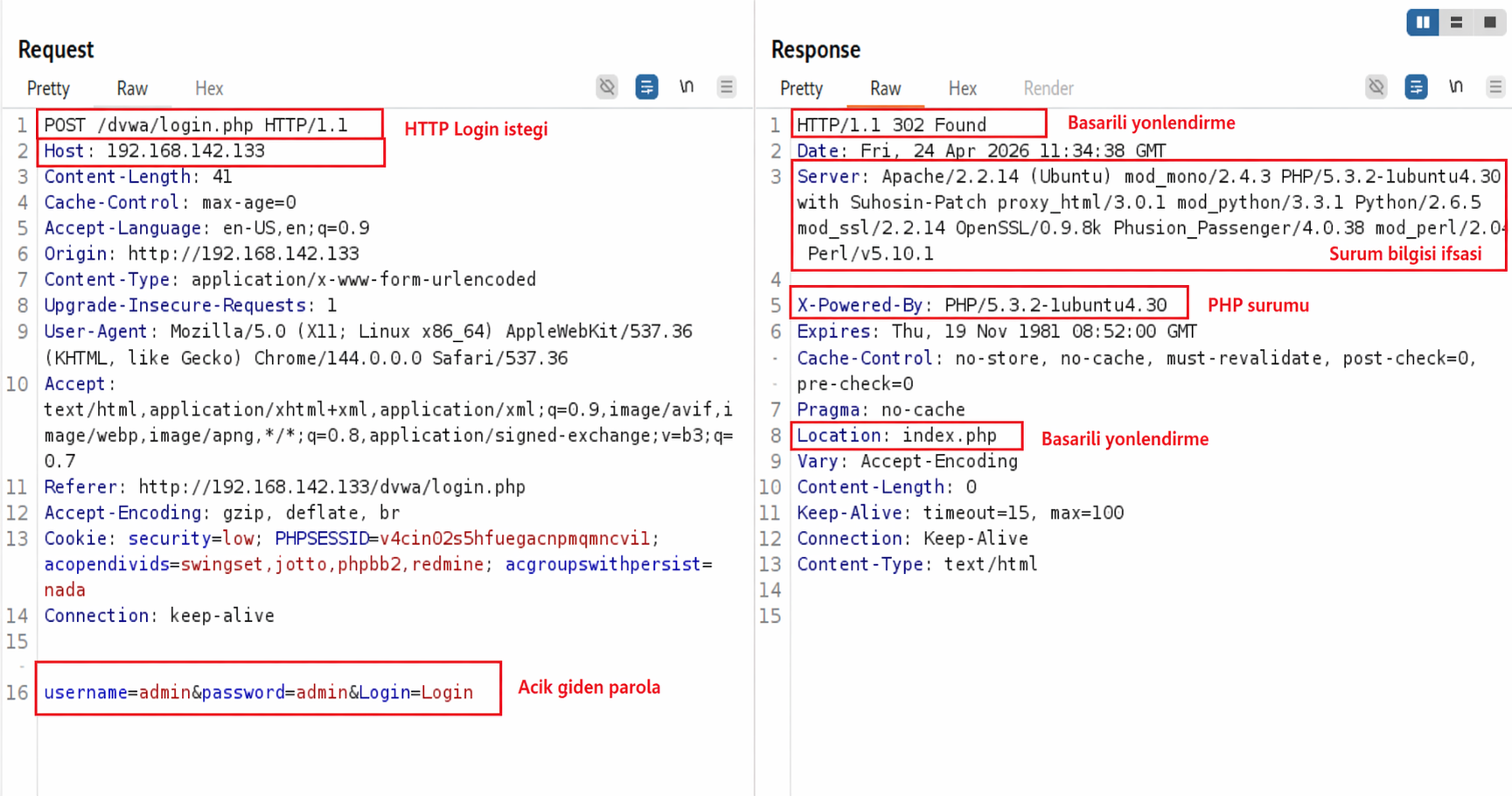Open the Request panel options menu icon

point(726,87)
